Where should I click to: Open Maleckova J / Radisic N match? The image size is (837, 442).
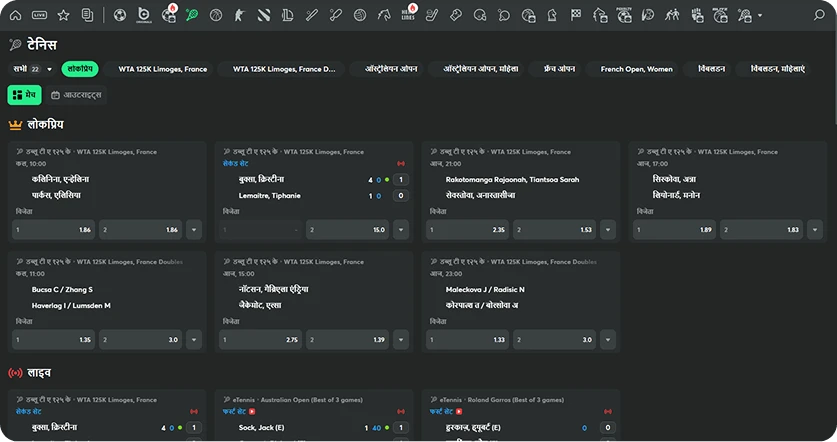click(485, 289)
